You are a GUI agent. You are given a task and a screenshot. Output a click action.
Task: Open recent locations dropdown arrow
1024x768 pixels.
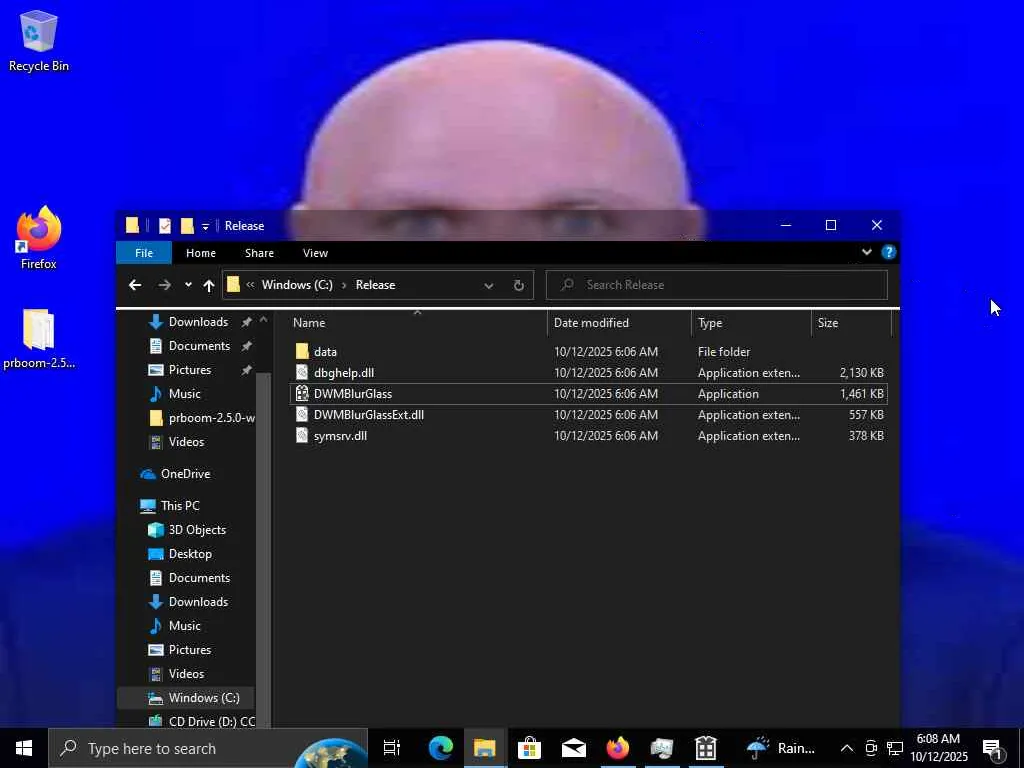[x=188, y=285]
